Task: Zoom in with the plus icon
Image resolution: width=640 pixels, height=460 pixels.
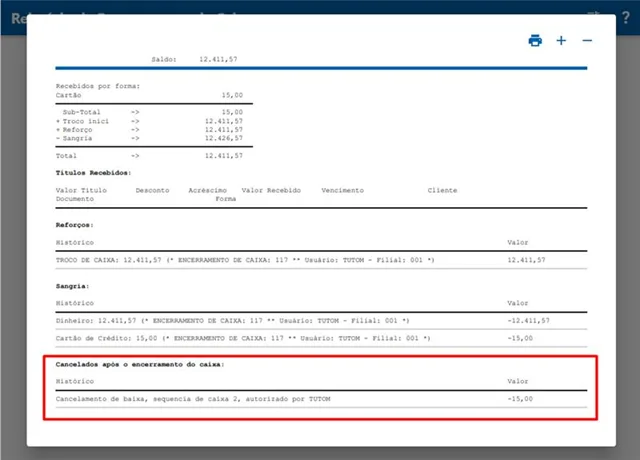Action: (561, 41)
